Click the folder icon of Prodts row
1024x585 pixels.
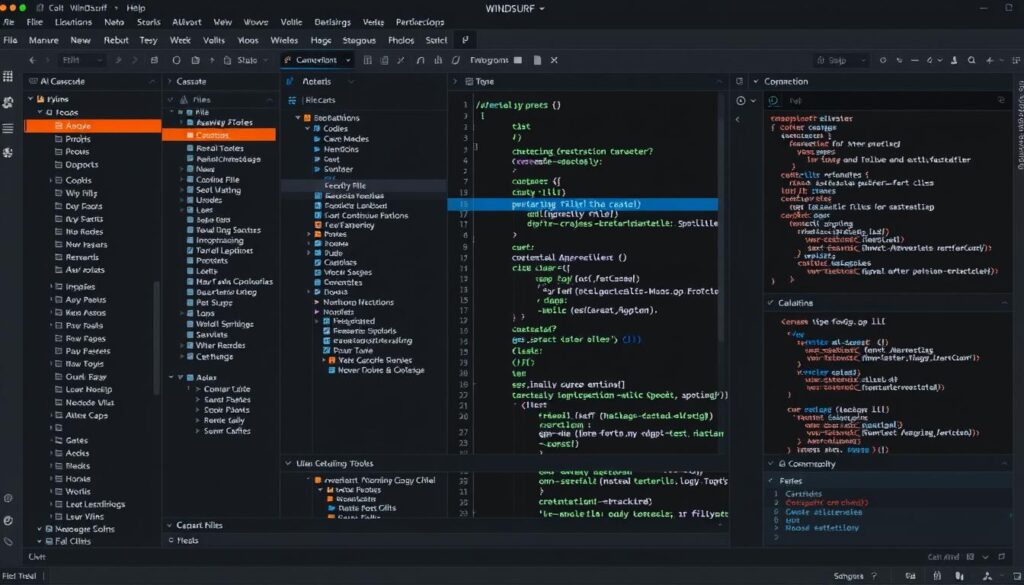pyautogui.click(x=59, y=139)
